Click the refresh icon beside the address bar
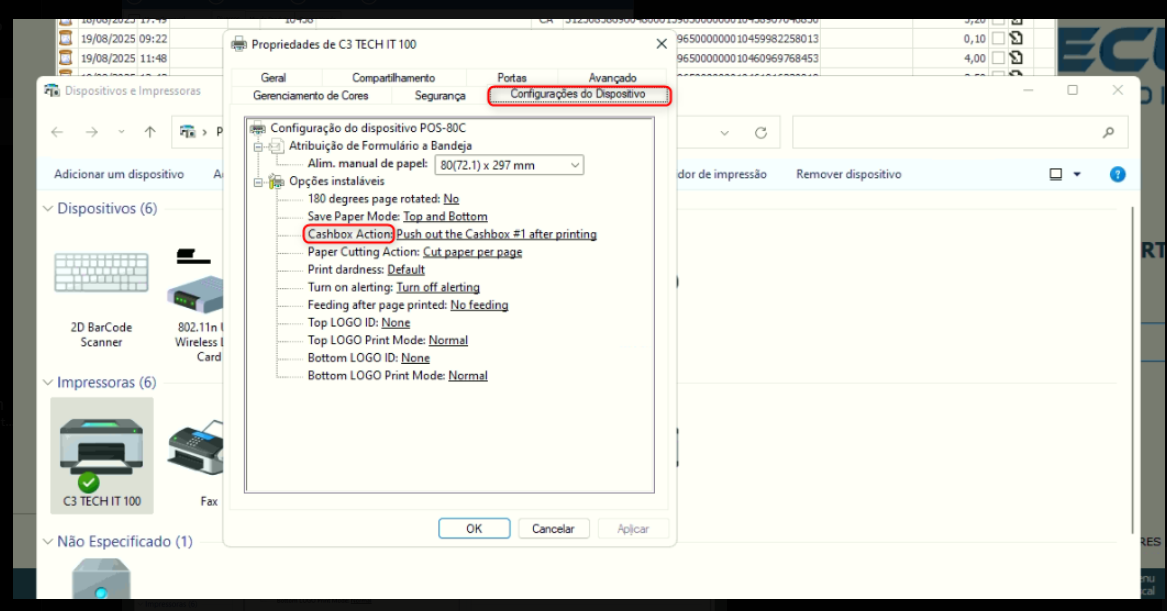 coord(761,132)
